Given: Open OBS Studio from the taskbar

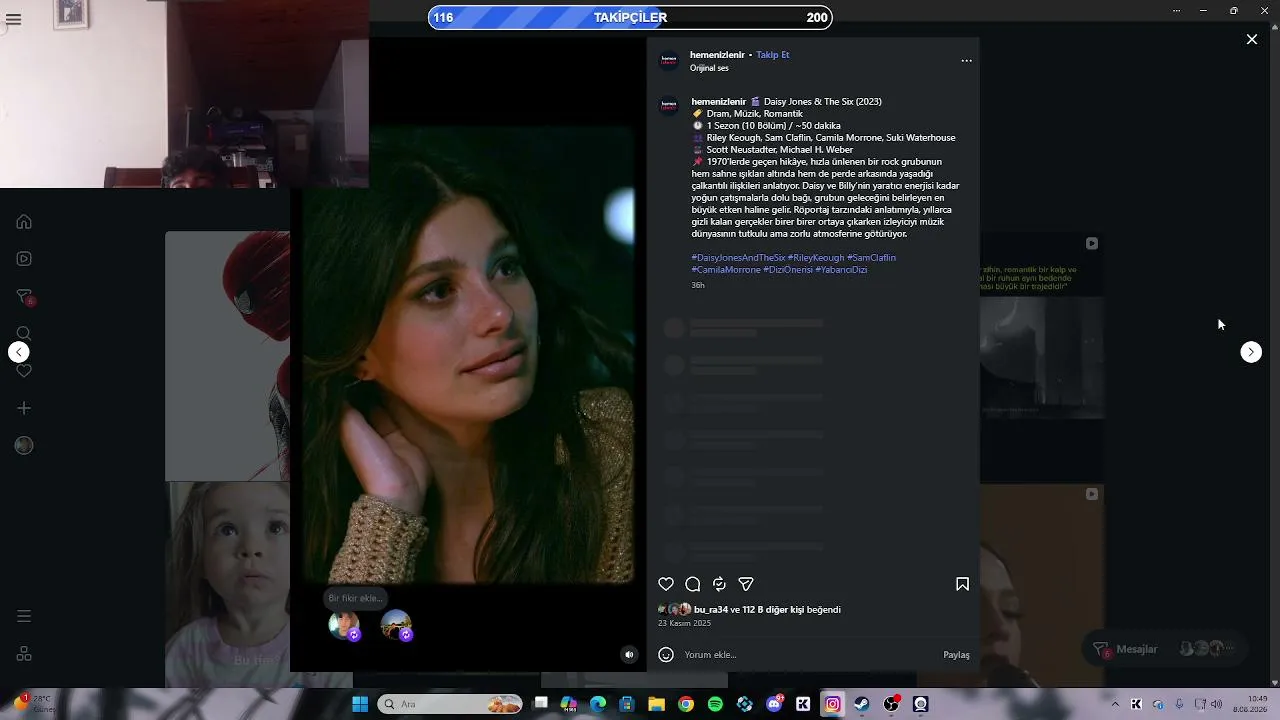Looking at the screenshot, I should click(x=891, y=704).
